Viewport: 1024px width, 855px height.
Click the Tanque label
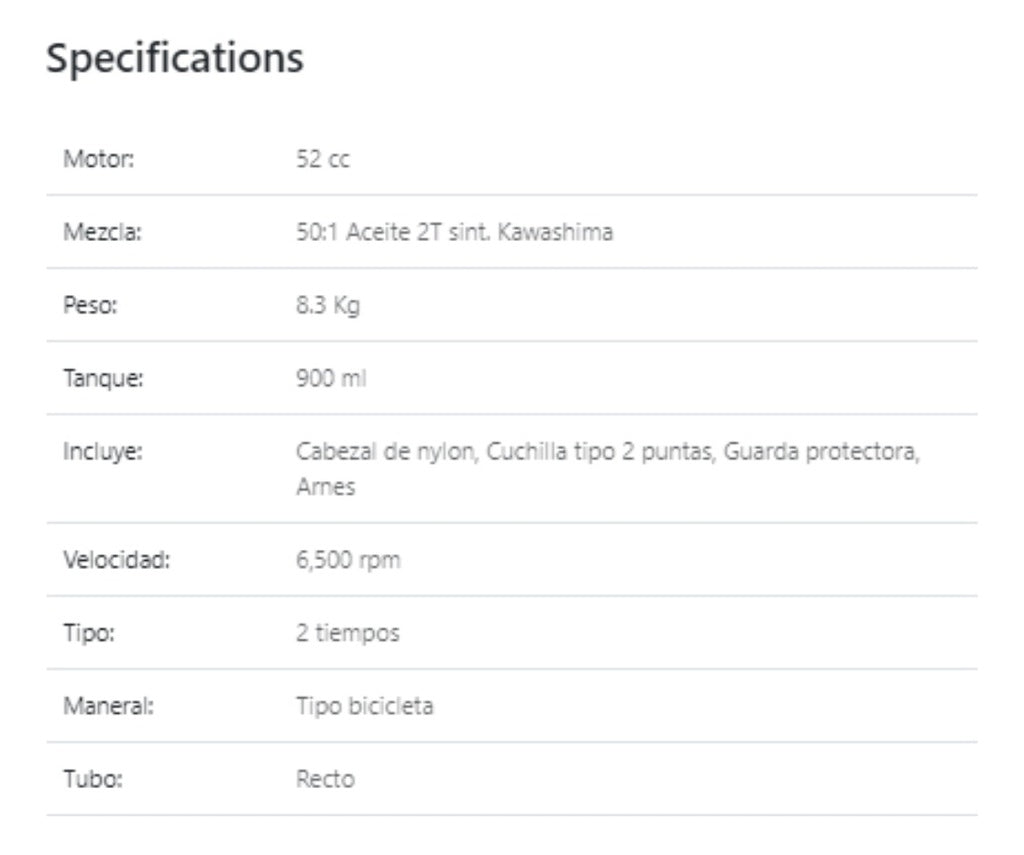click(x=103, y=378)
